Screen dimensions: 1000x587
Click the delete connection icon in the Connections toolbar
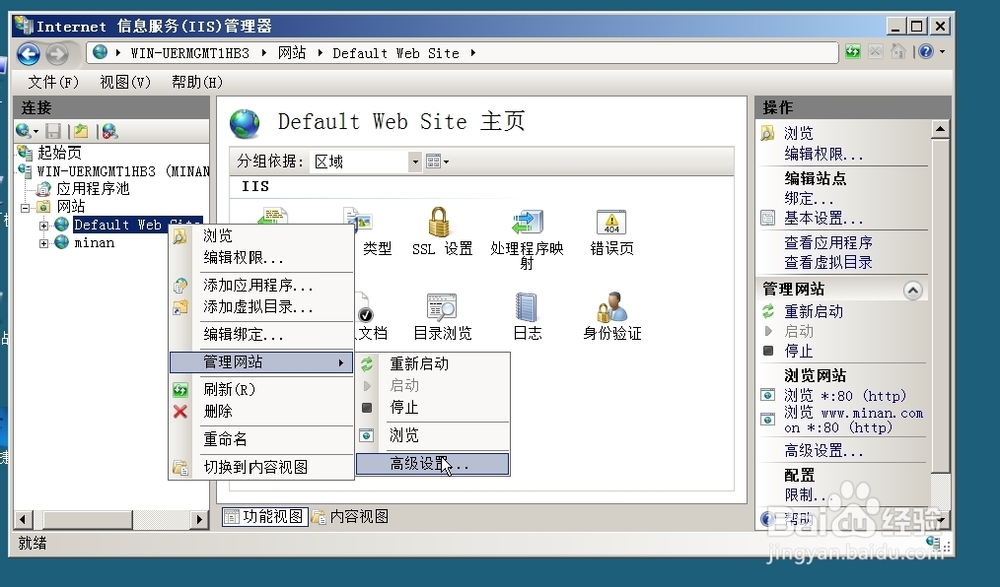110,131
